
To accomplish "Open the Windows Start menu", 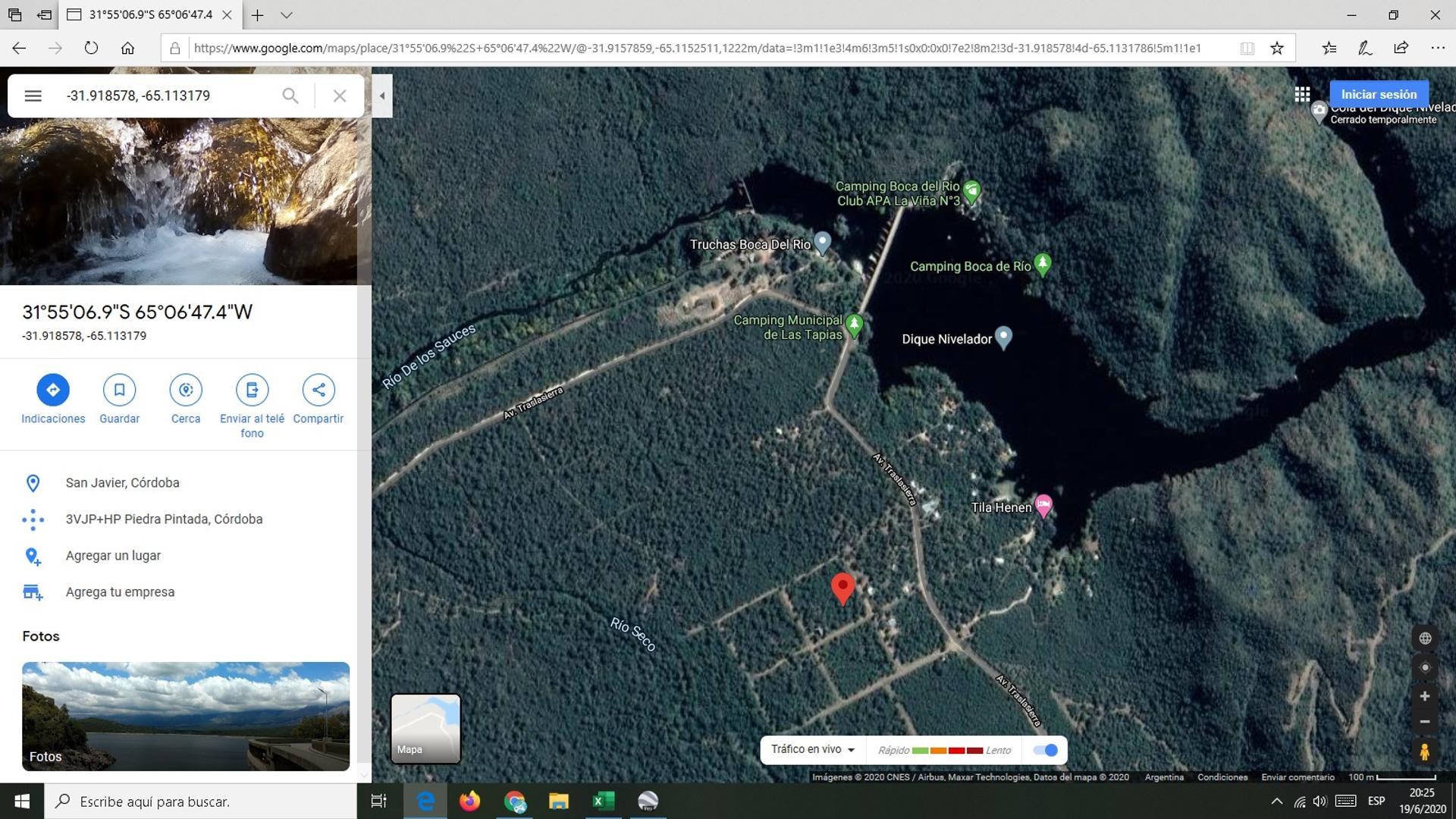I will click(22, 801).
